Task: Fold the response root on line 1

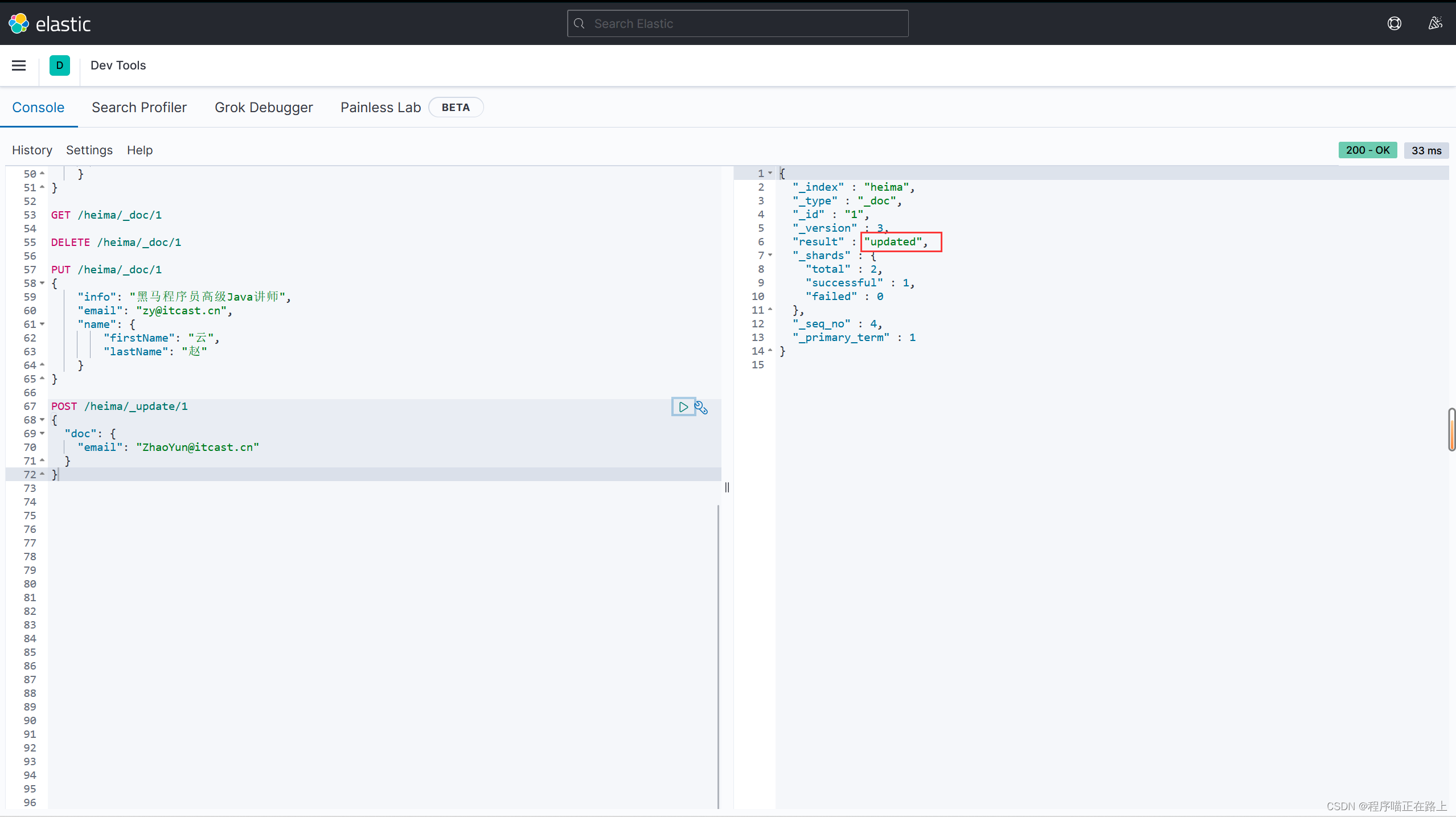Action: (x=770, y=173)
